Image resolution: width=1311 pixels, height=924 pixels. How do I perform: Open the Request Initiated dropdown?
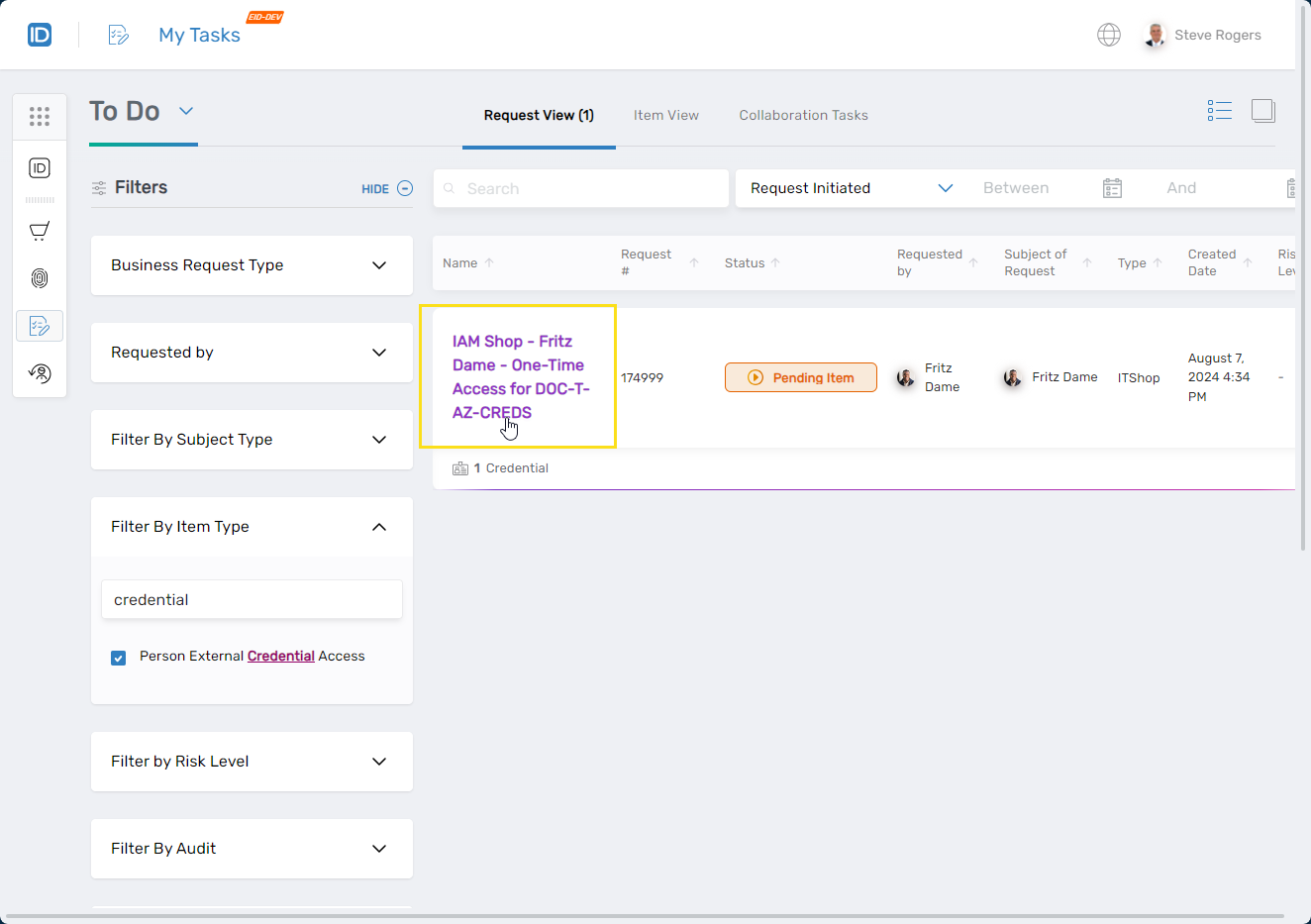click(850, 188)
